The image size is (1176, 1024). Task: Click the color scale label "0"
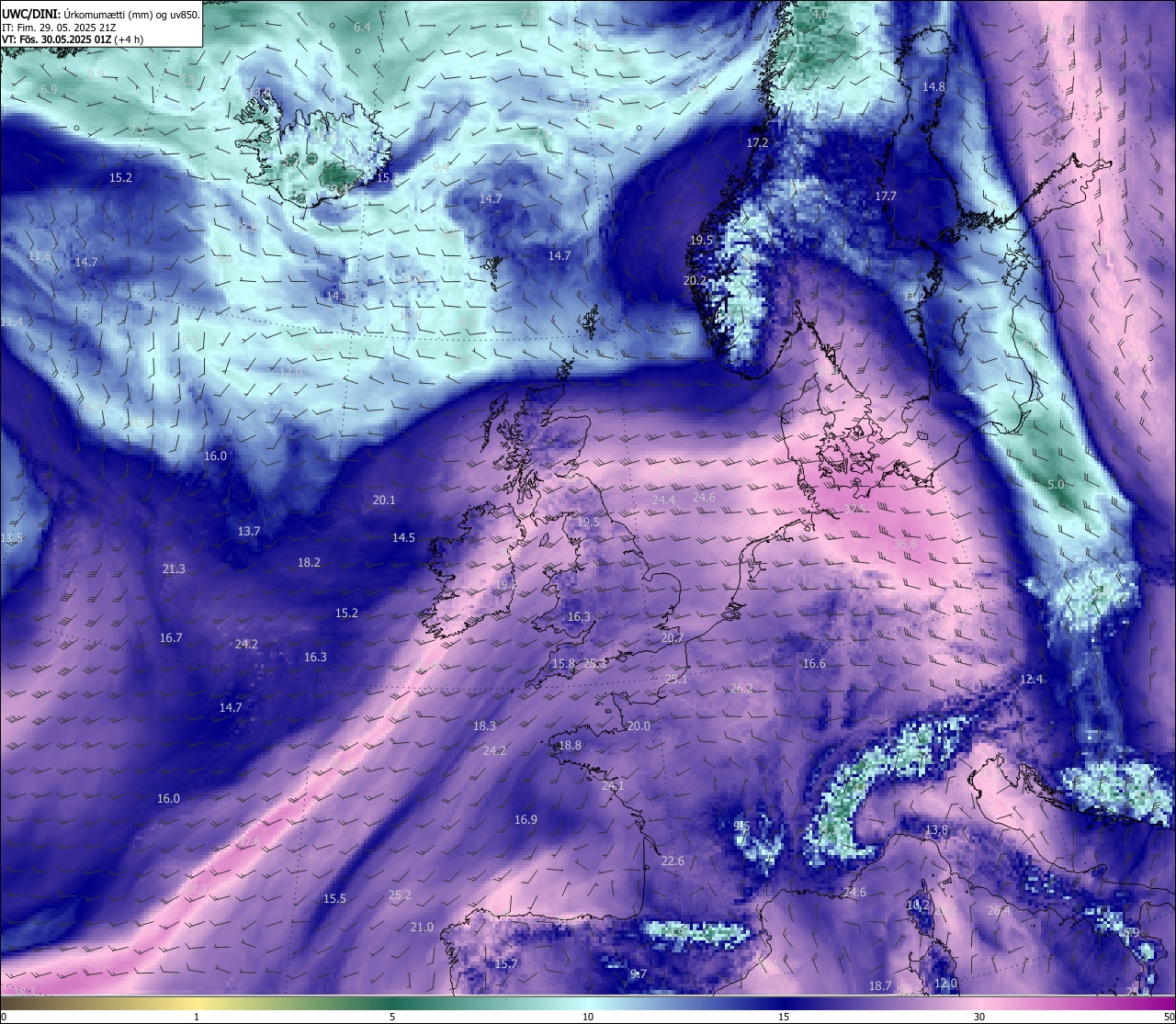coord(3,1017)
